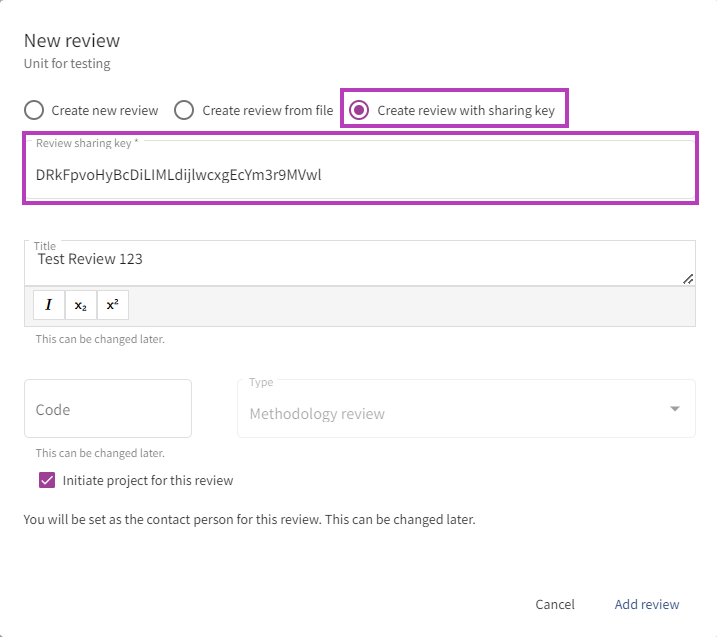Click the New review dialog heading

pos(72,41)
